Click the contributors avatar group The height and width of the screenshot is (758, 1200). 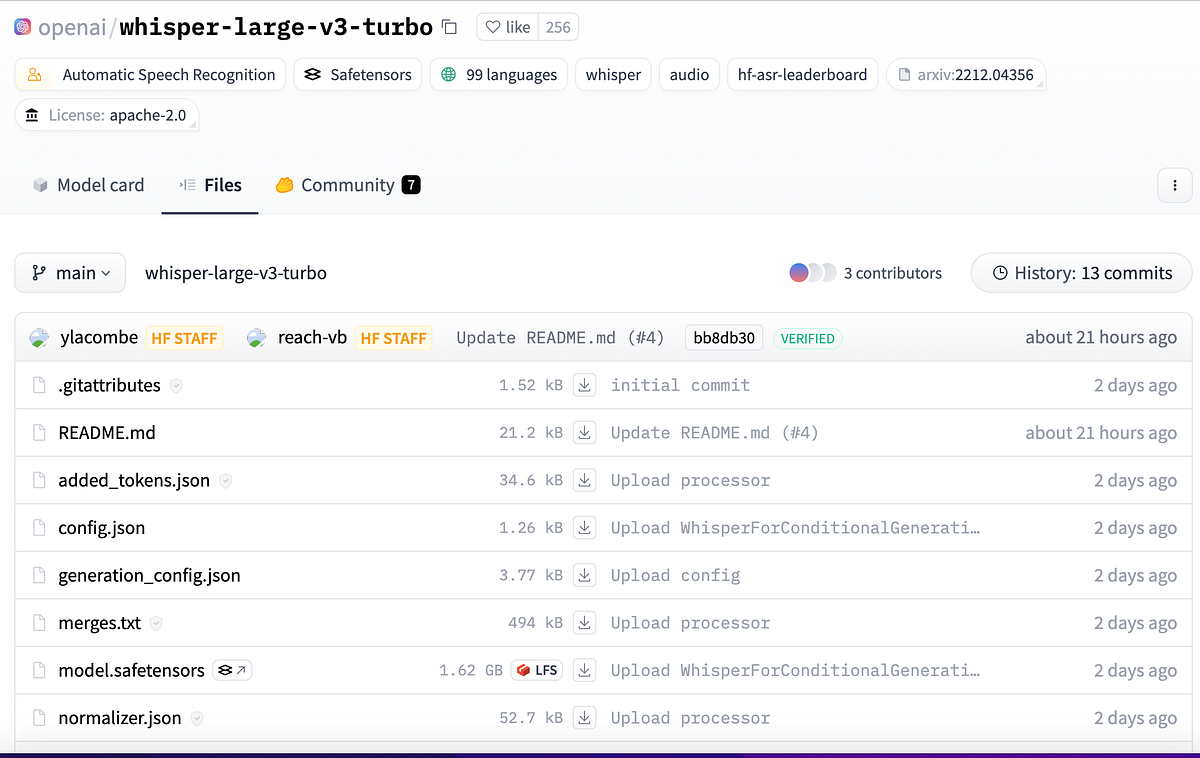point(812,272)
